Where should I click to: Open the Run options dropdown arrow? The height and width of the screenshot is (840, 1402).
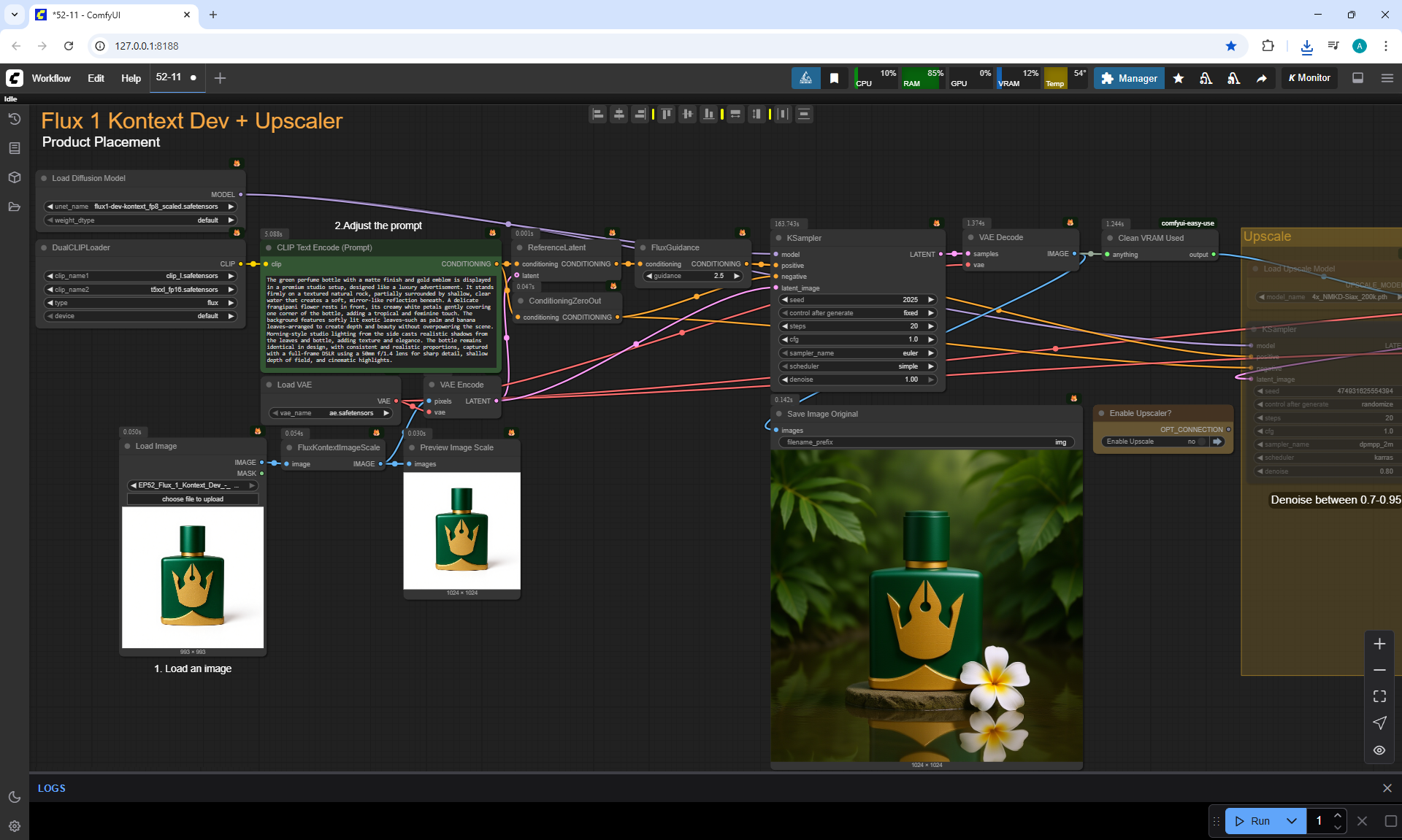click(x=1292, y=821)
